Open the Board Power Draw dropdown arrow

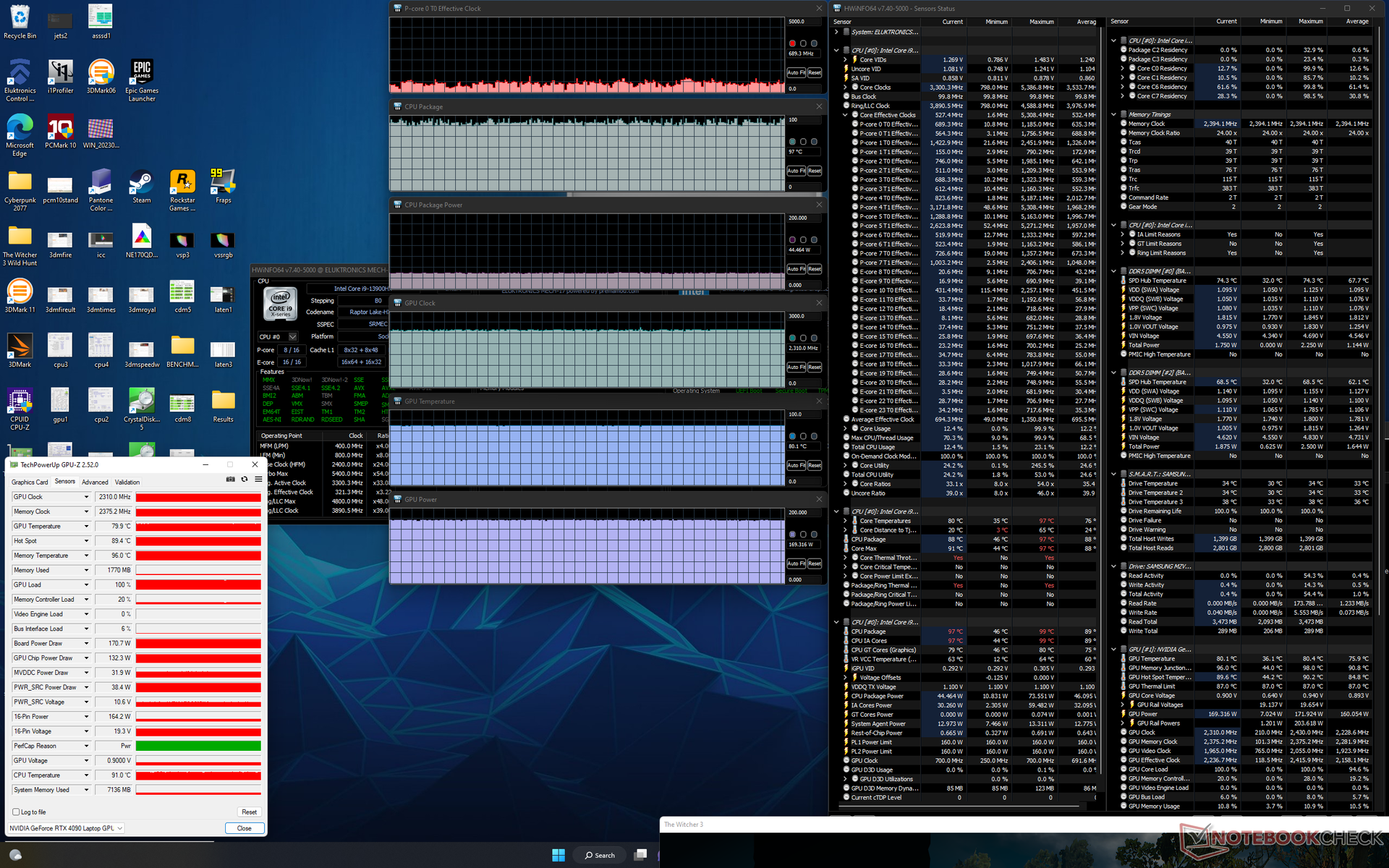coord(87,644)
